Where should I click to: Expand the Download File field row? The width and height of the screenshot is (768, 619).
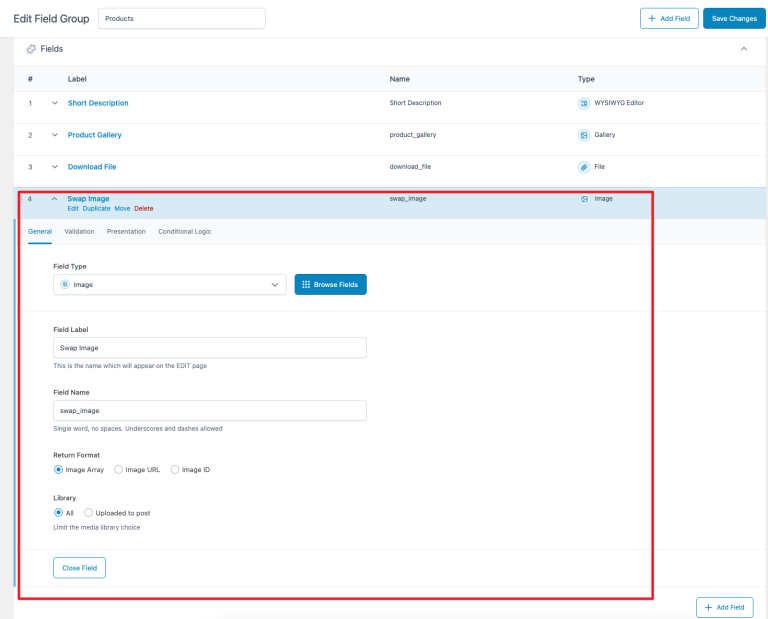(55, 167)
